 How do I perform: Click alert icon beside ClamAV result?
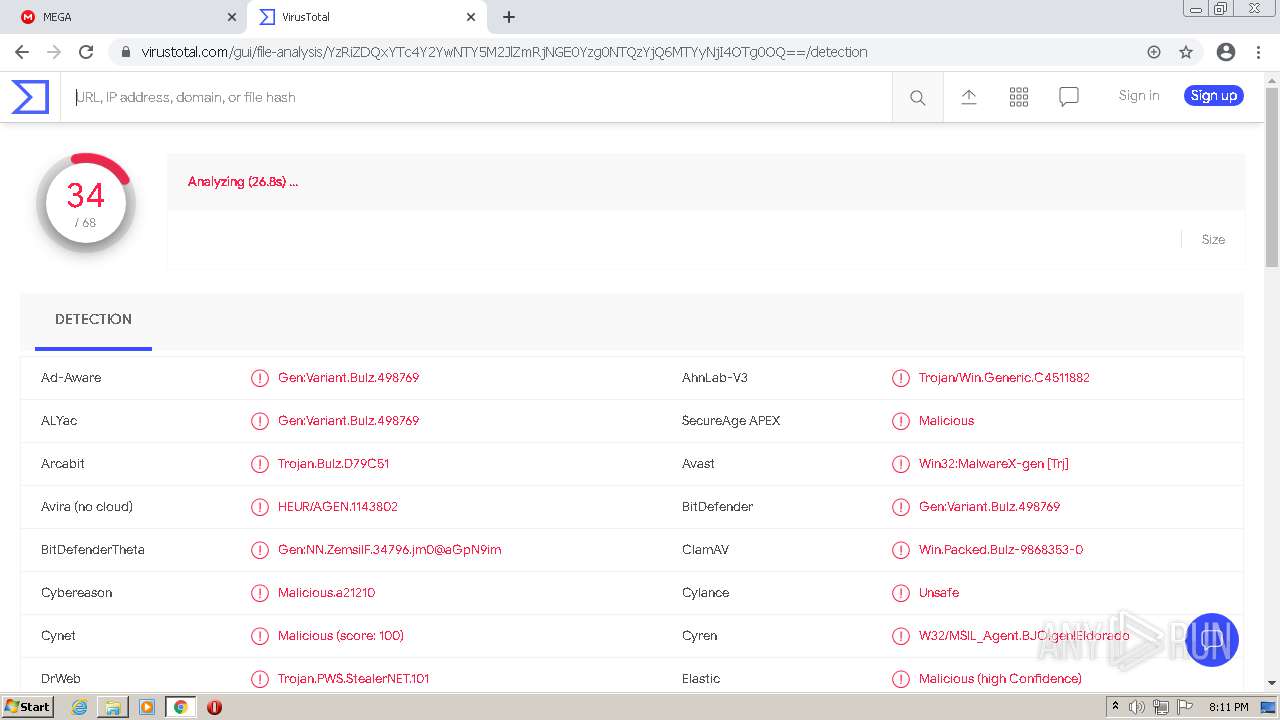pyautogui.click(x=901, y=550)
